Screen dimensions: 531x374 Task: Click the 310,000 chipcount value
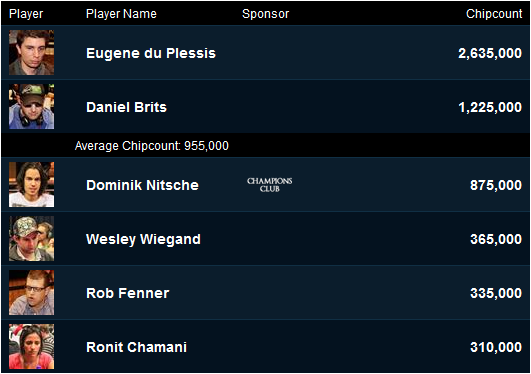(496, 347)
